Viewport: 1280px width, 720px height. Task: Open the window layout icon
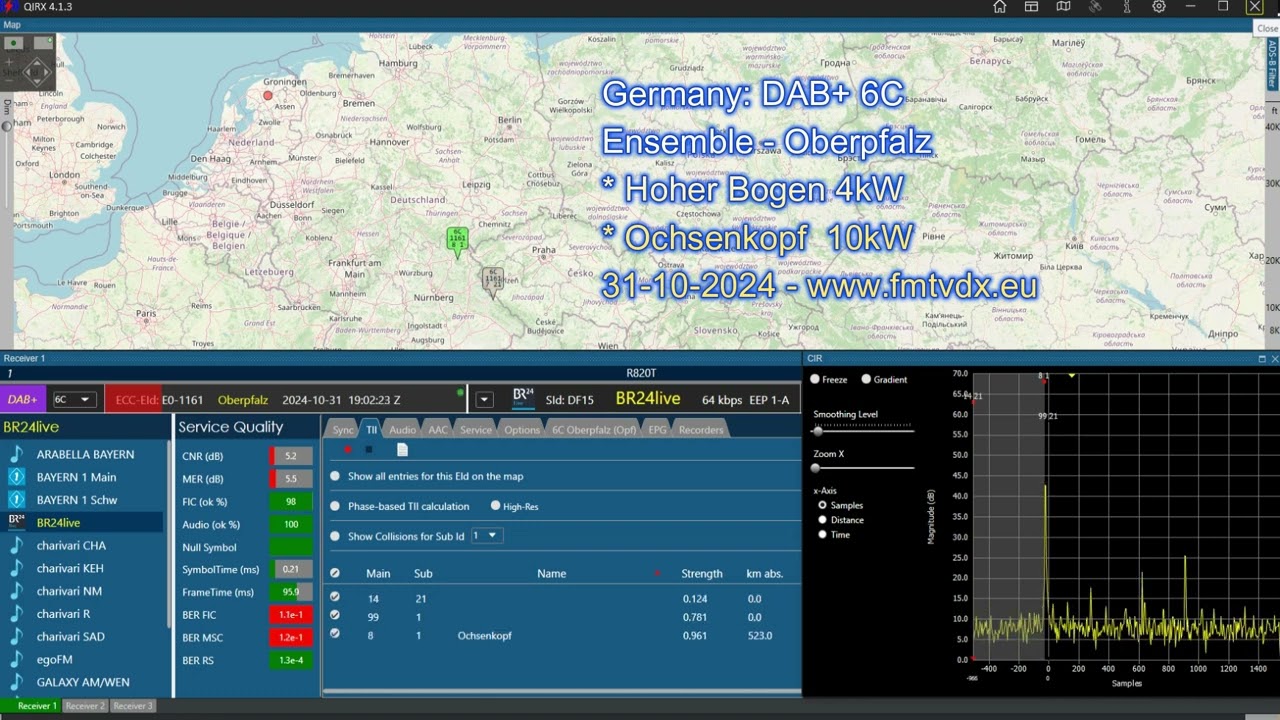click(x=1031, y=7)
